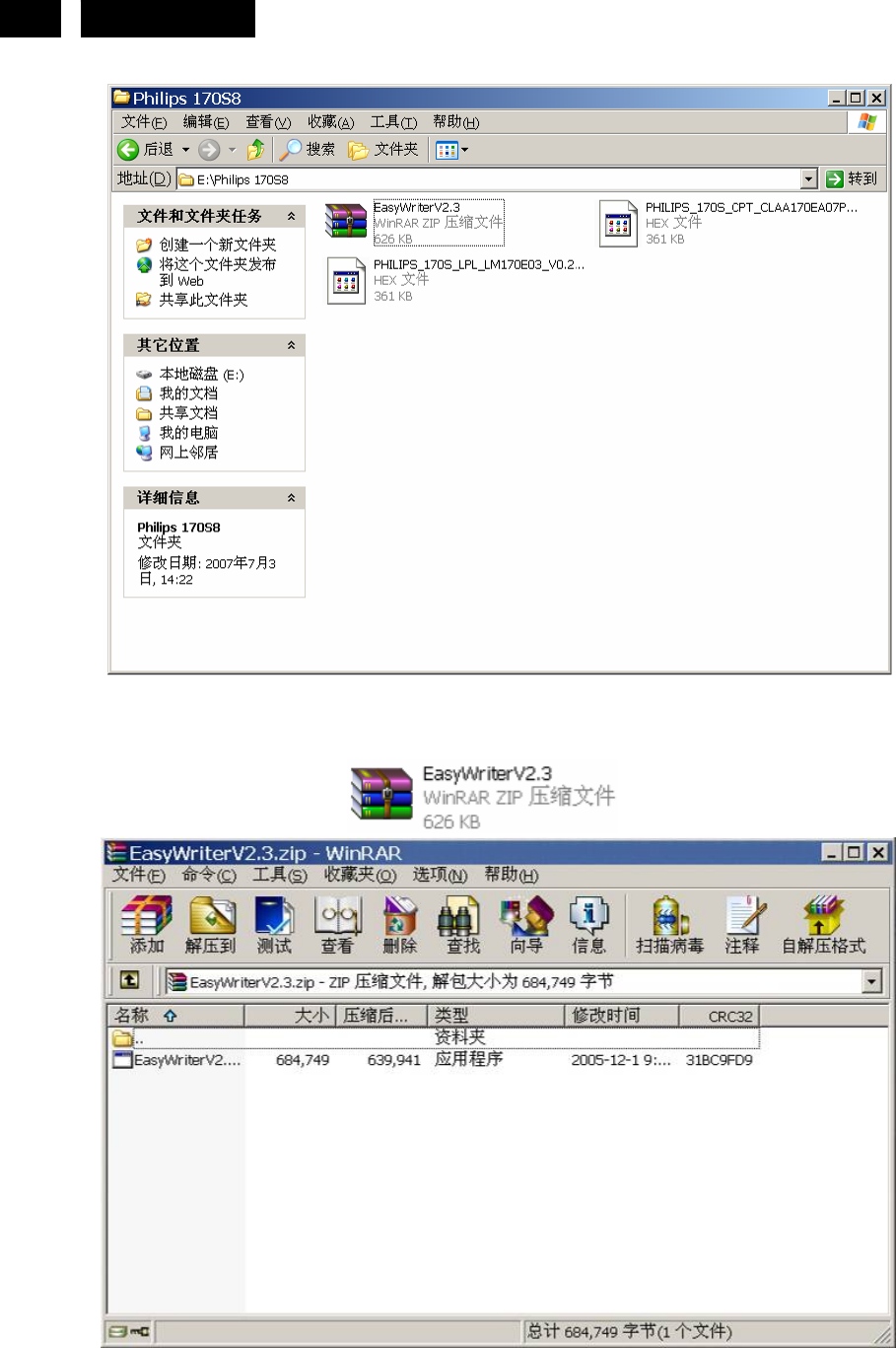Image resolution: width=896 pixels, height=1348 pixels.
Task: Open WinRAR 命令(C) menu
Action: (209, 875)
